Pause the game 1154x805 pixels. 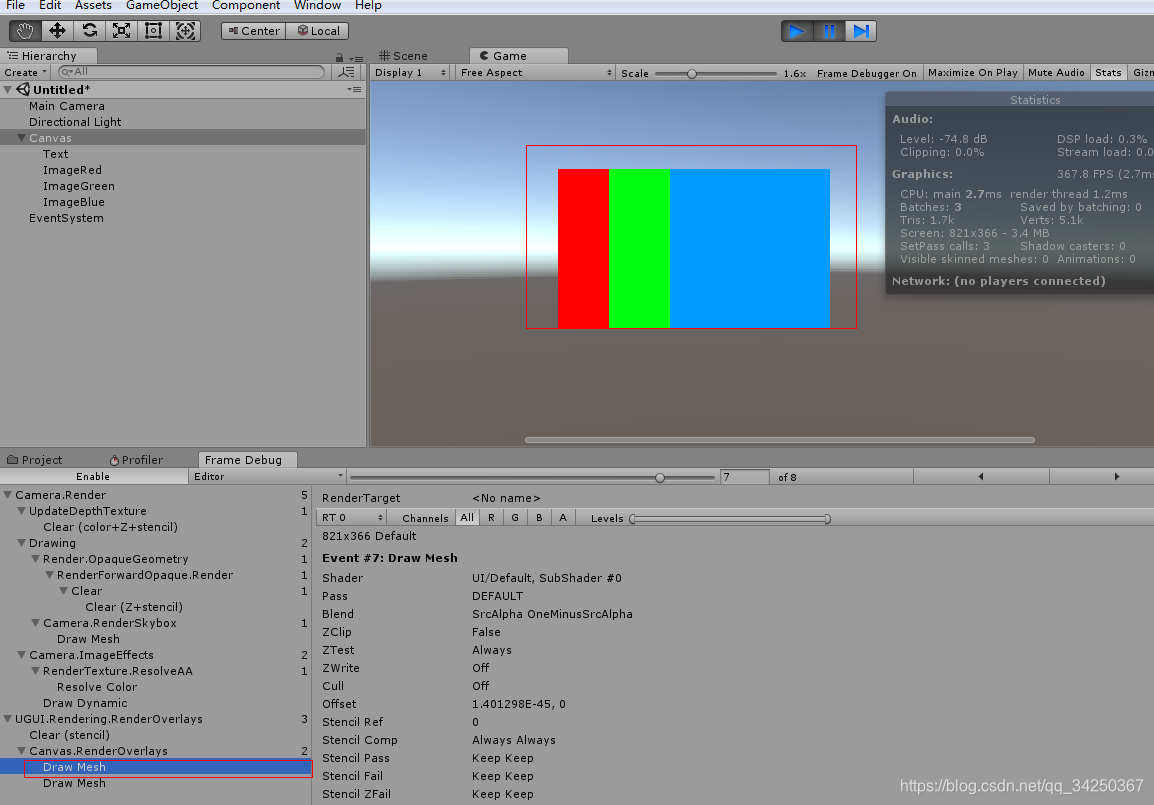click(x=829, y=31)
